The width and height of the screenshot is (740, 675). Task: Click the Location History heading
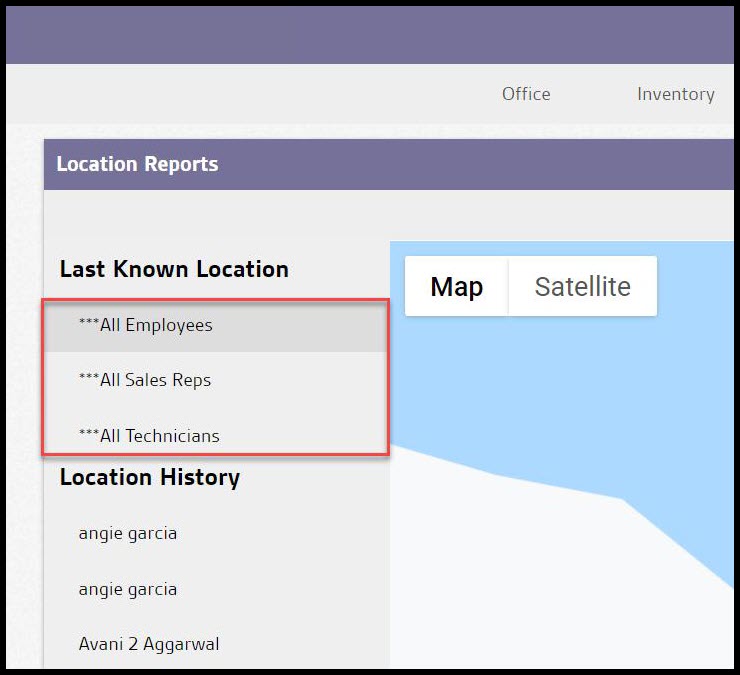[x=150, y=477]
